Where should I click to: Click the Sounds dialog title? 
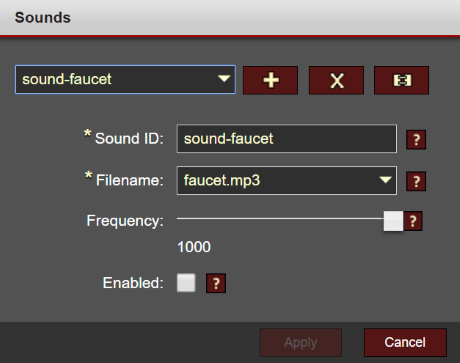(43, 17)
